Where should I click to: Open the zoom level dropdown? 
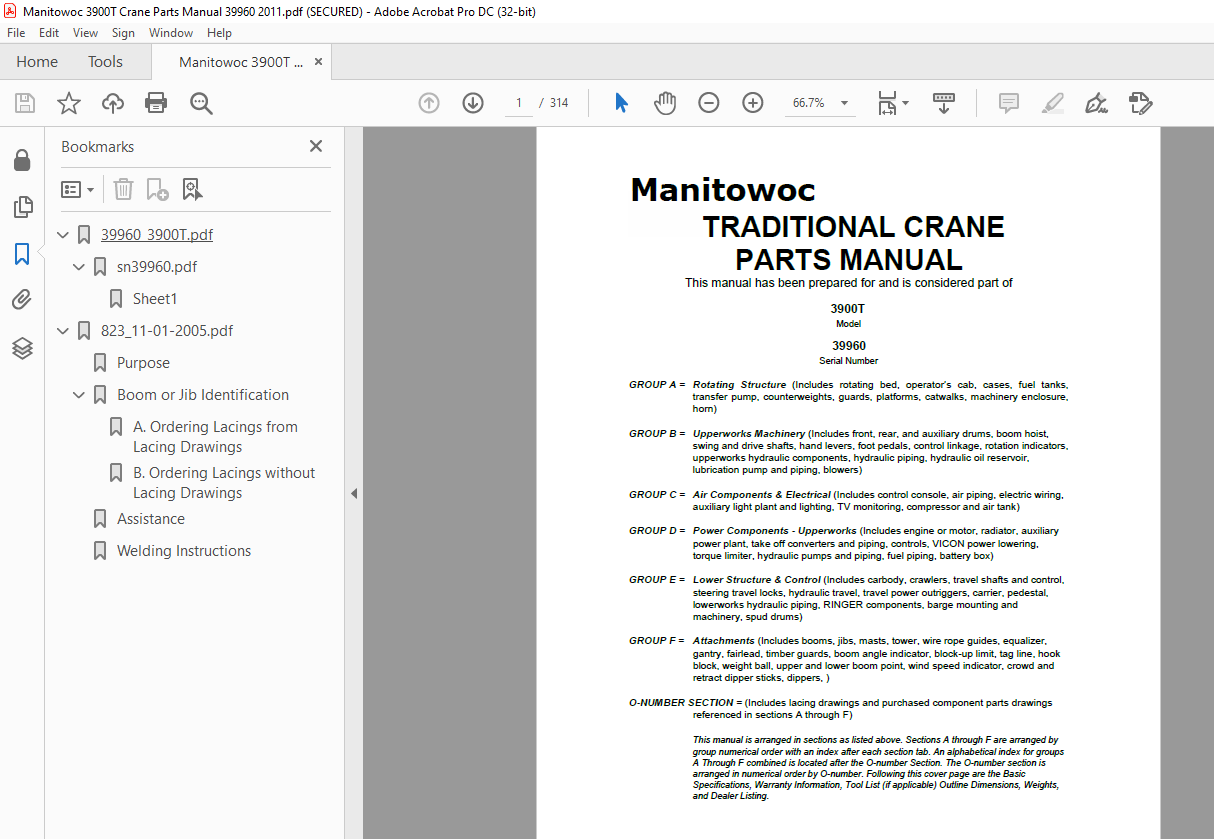pyautogui.click(x=844, y=103)
